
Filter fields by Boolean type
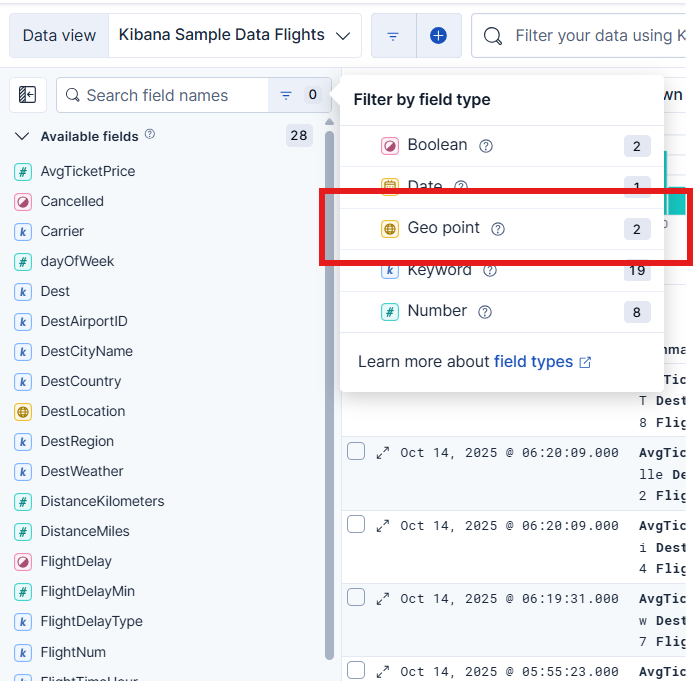tap(437, 145)
